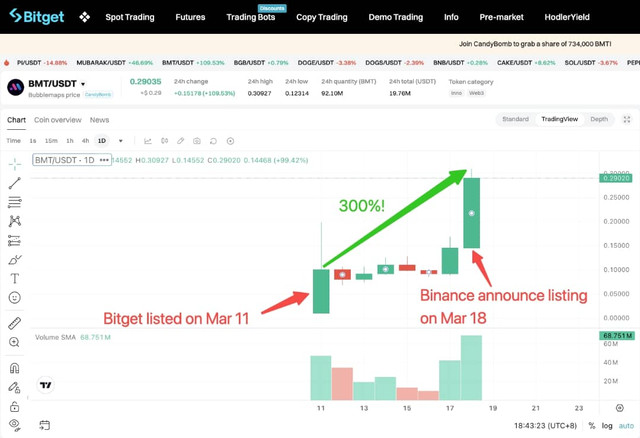The width and height of the screenshot is (640, 438).
Task: Select the ruler measure tool
Action: 15,323
